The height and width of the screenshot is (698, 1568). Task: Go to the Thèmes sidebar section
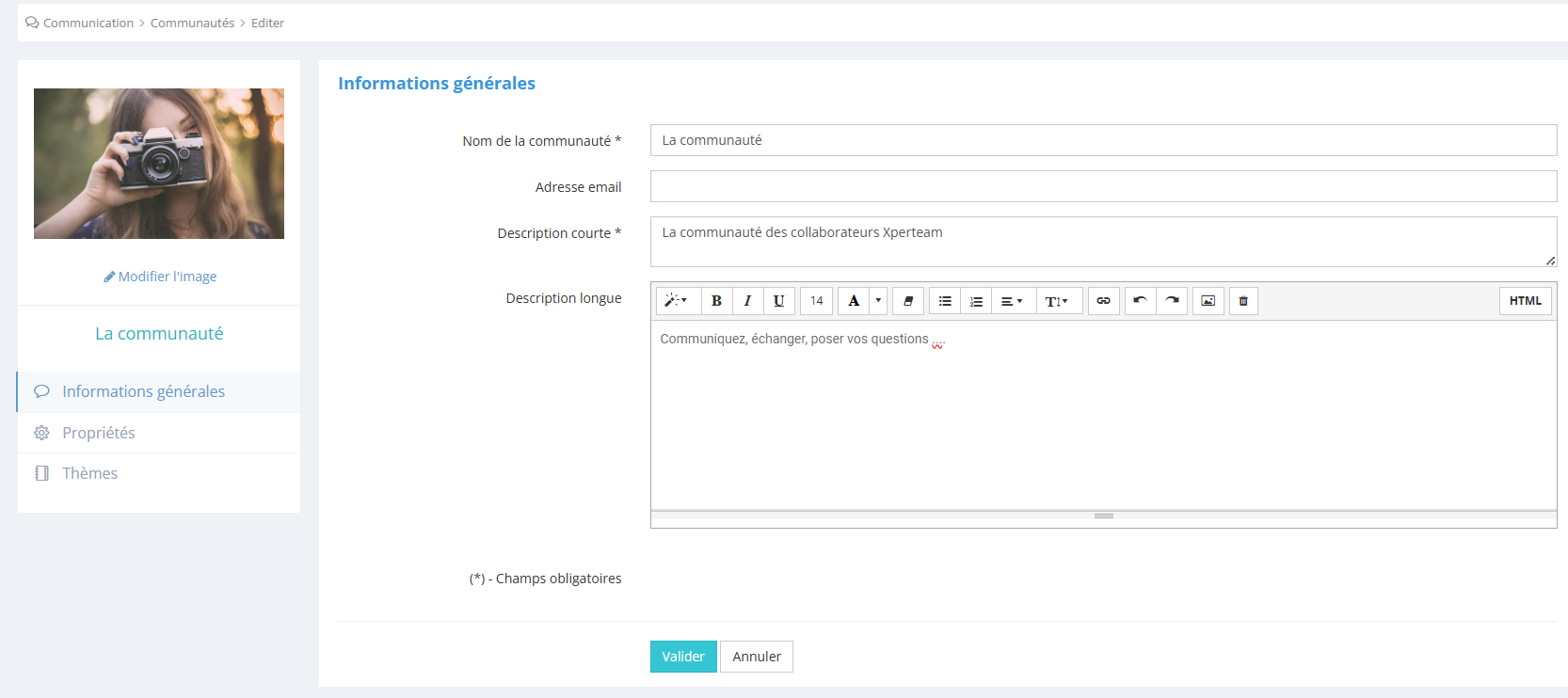pos(90,473)
